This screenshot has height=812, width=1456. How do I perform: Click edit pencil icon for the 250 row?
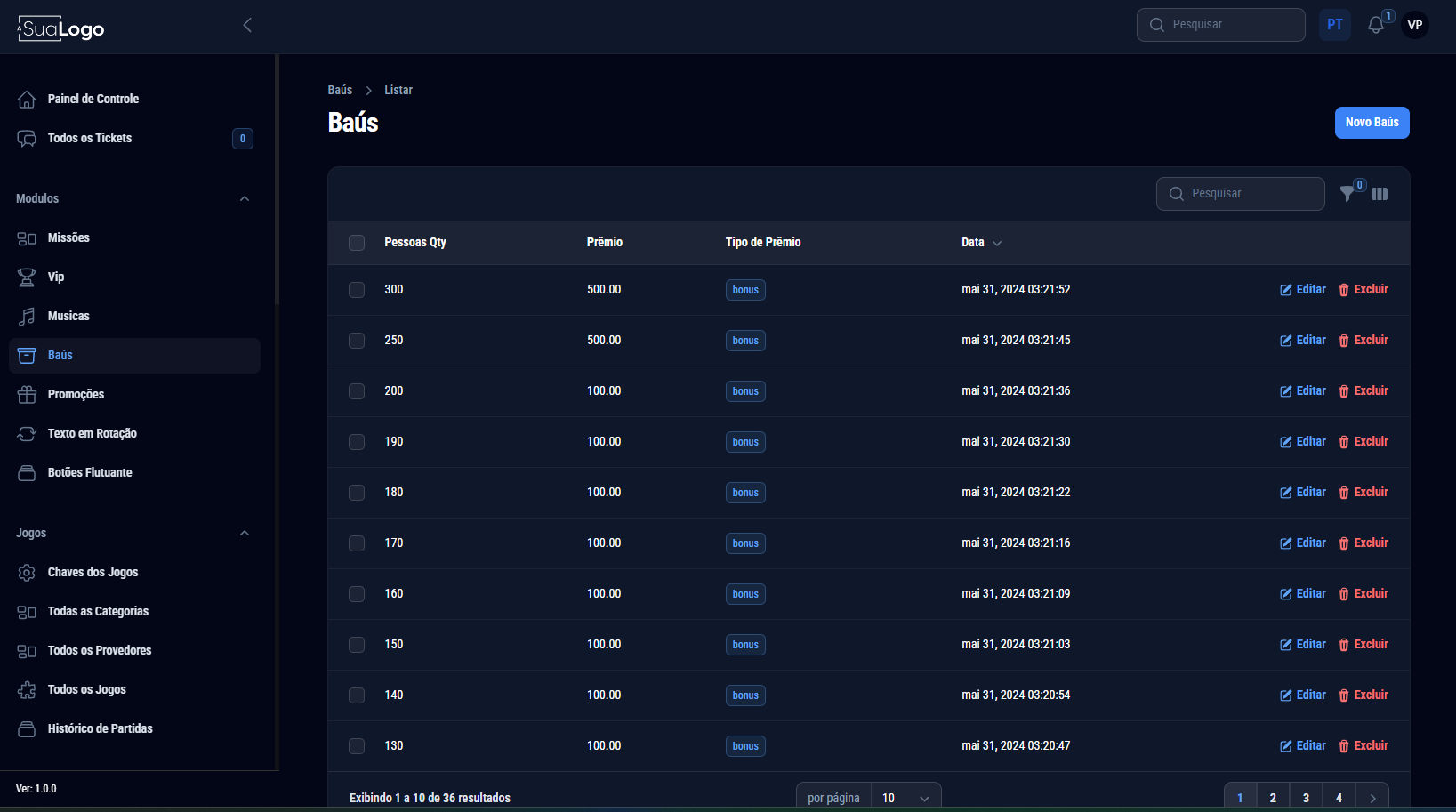[1286, 341]
